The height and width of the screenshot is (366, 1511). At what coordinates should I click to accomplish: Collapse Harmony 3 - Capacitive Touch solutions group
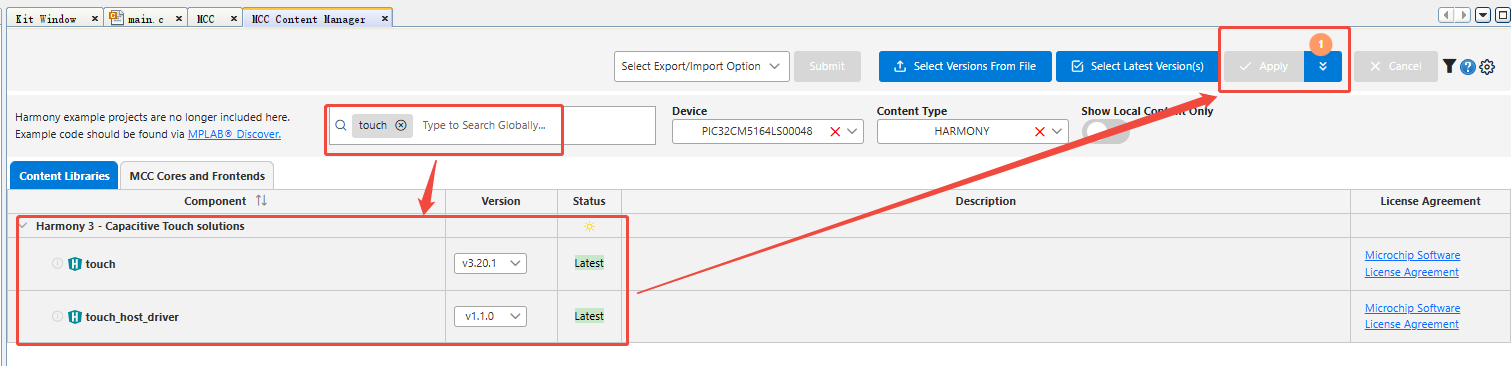(x=22, y=226)
